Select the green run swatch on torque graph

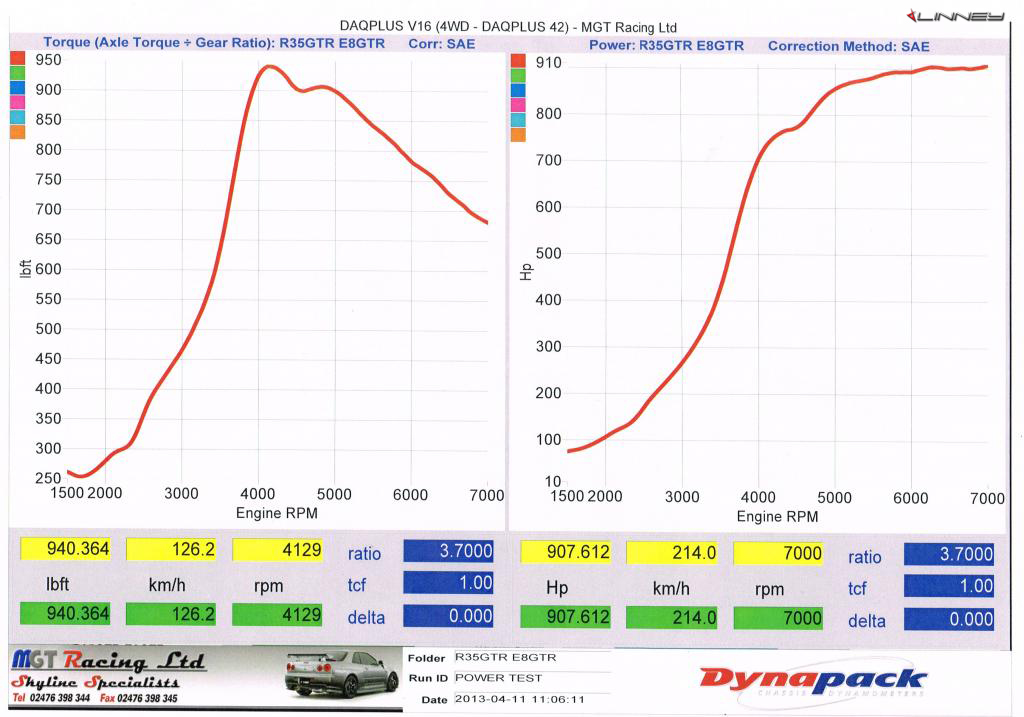coord(18,73)
